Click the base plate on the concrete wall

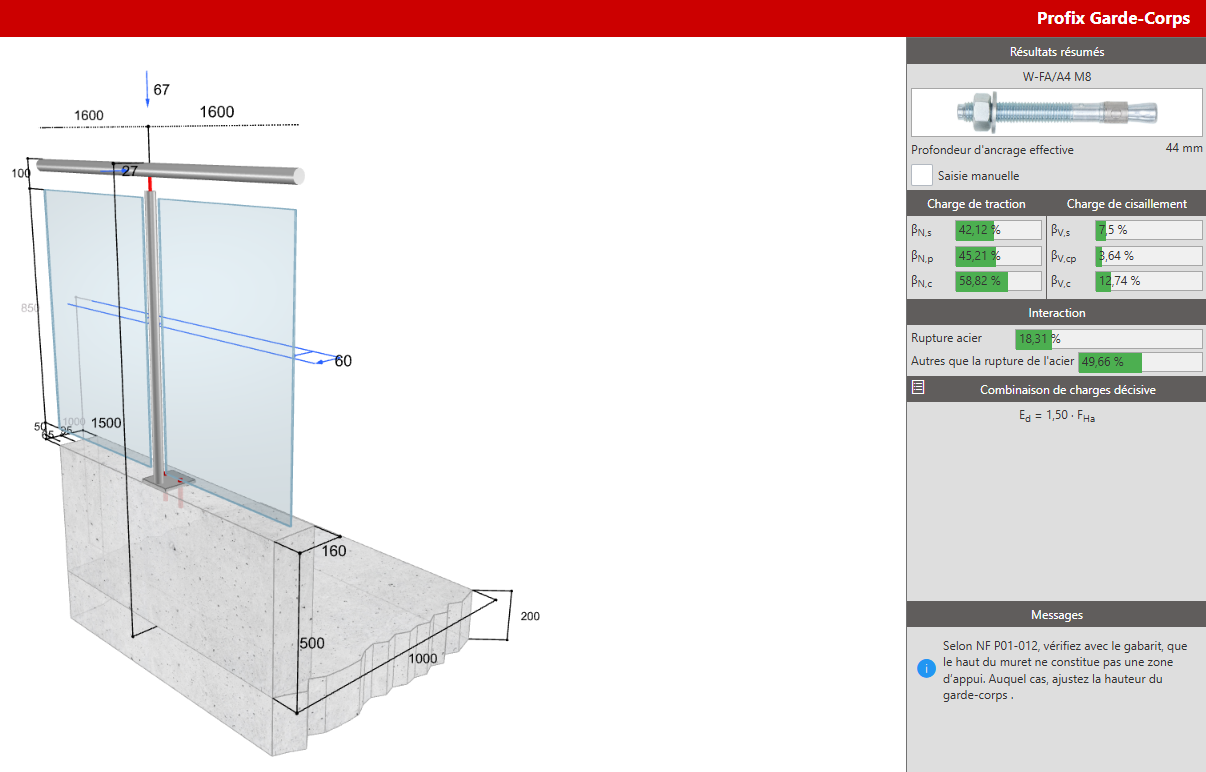point(170,481)
